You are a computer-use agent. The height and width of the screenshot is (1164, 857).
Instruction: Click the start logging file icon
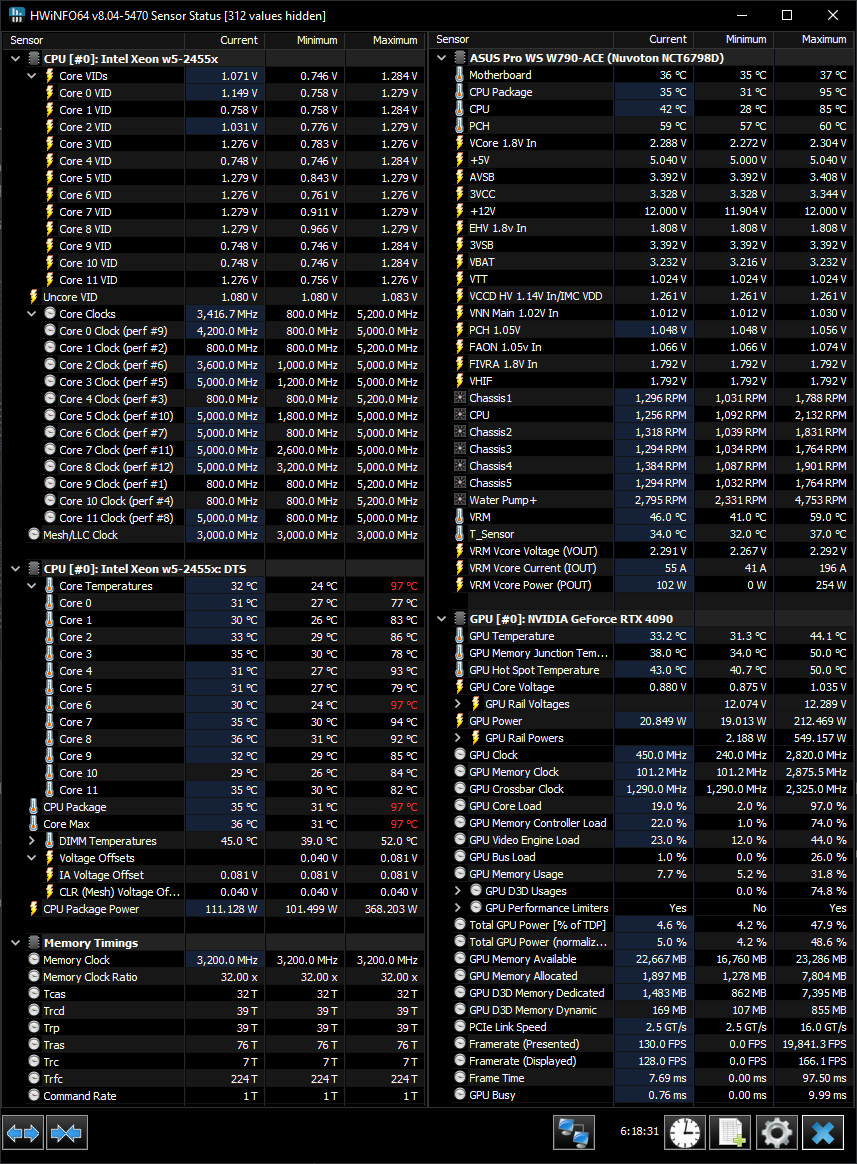[x=730, y=1133]
